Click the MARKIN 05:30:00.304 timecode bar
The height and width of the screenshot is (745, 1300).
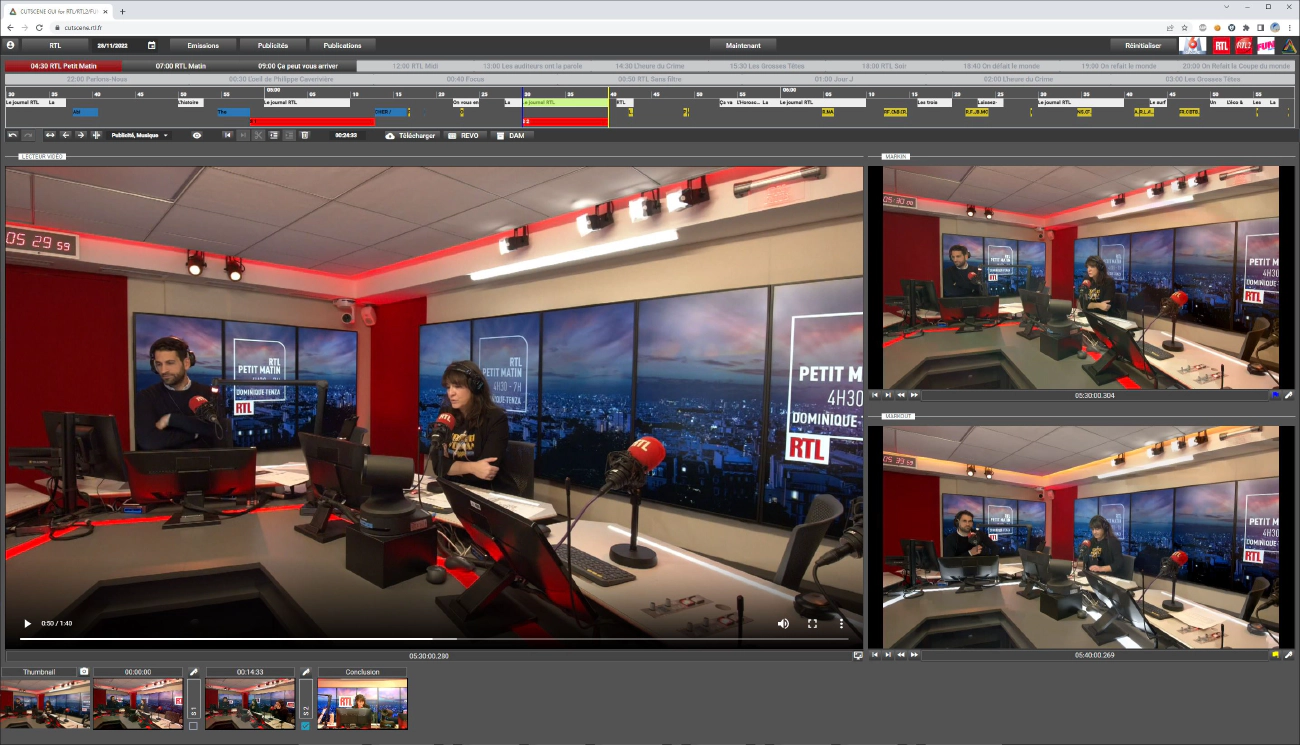pos(1094,395)
